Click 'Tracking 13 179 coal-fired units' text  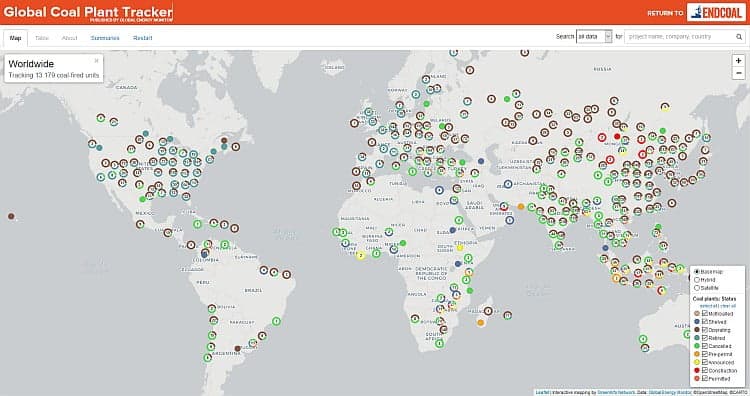54,75
